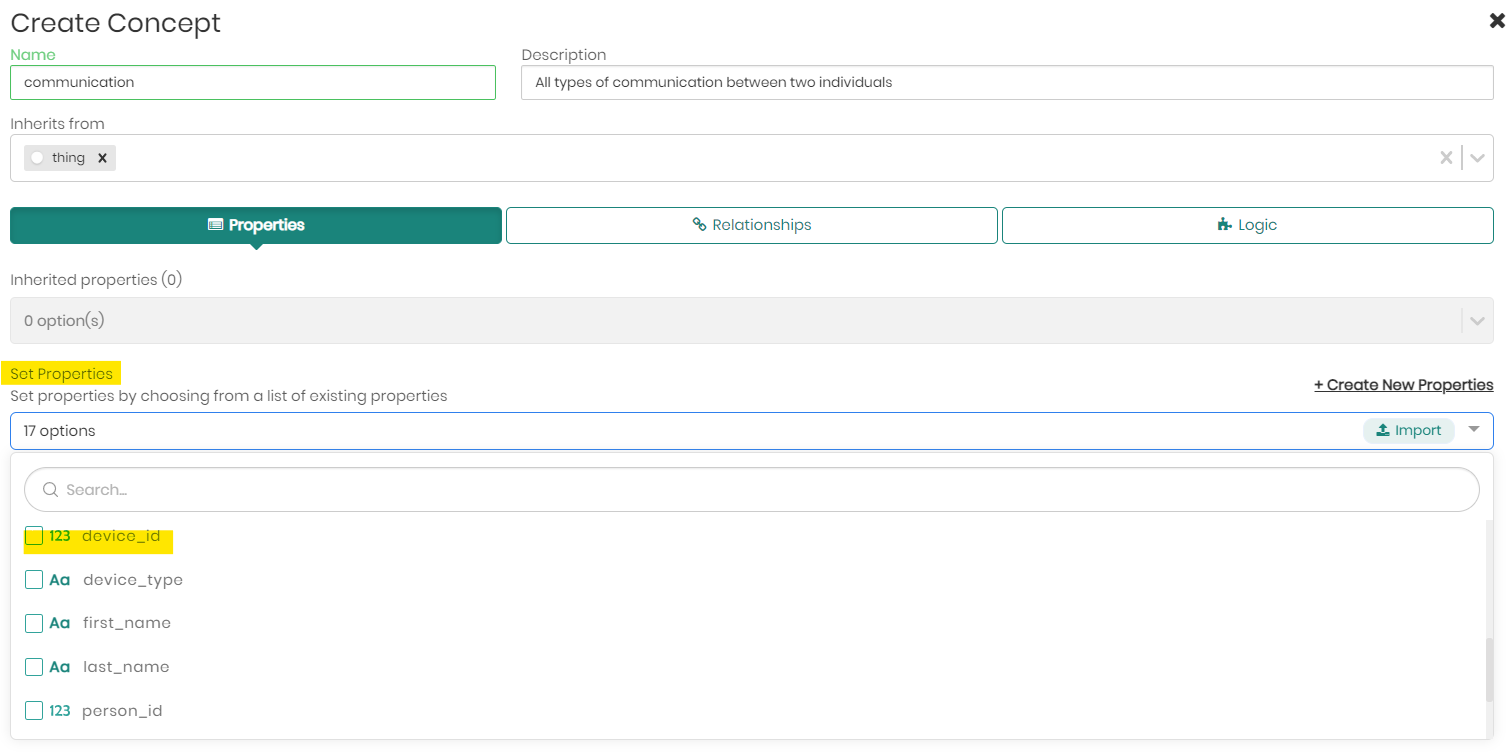Check the person_id property checkbox
This screenshot has height=754, width=1512.
click(34, 711)
